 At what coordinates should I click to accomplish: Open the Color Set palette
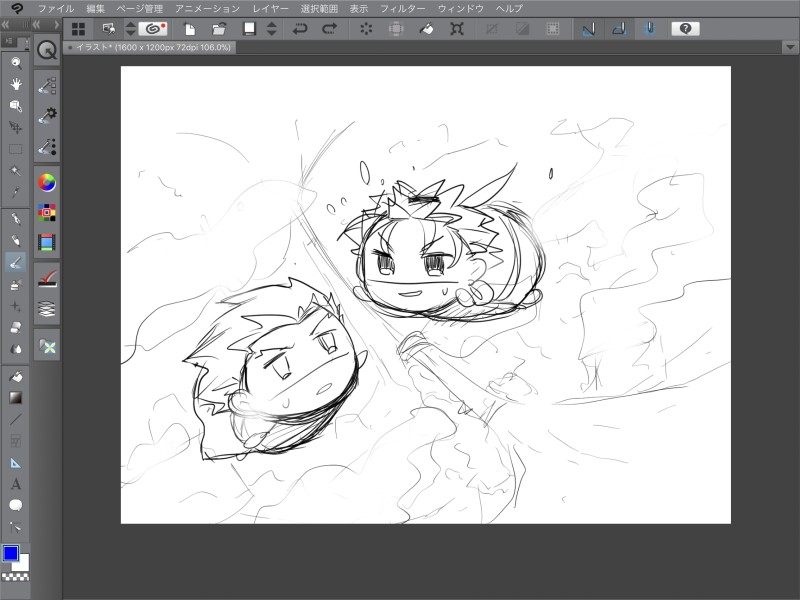click(47, 212)
